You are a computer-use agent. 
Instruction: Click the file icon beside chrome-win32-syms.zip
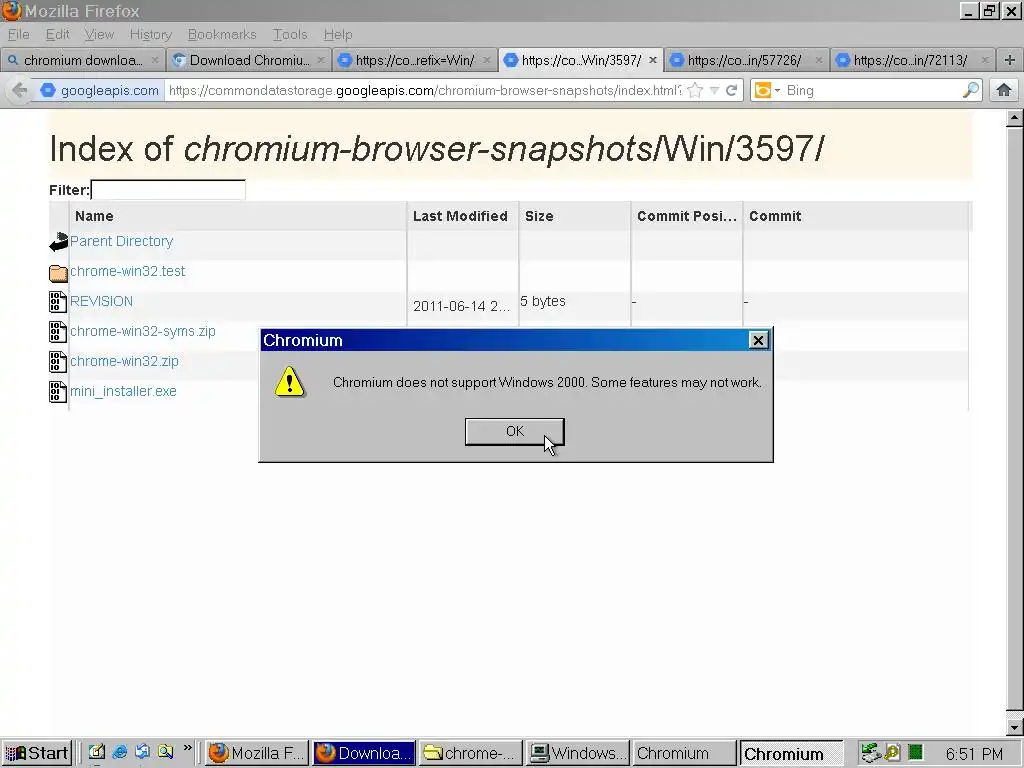click(x=58, y=332)
